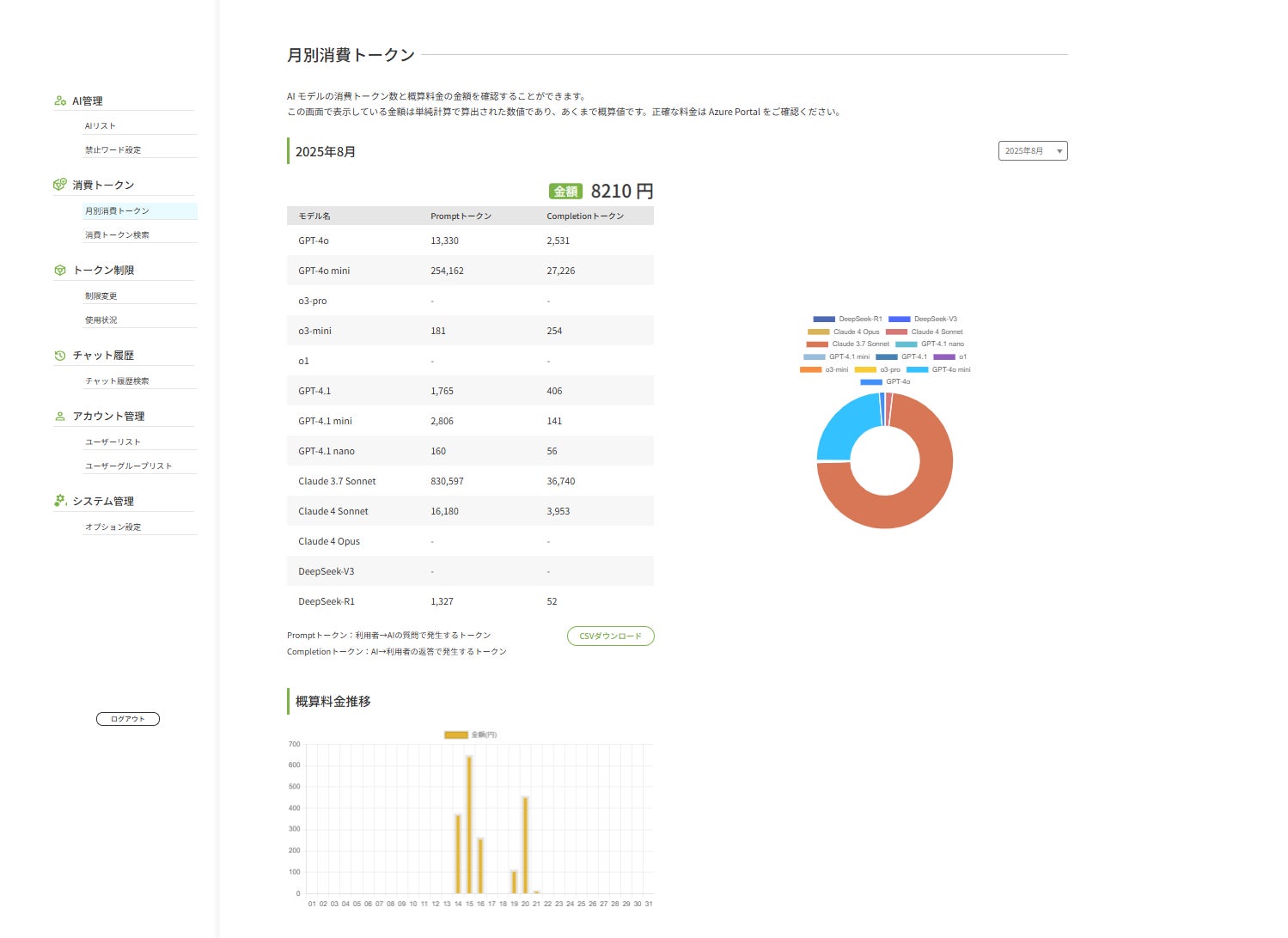Toggle the o1 legend entry
Screen dimensions: 1288x938
click(x=950, y=356)
